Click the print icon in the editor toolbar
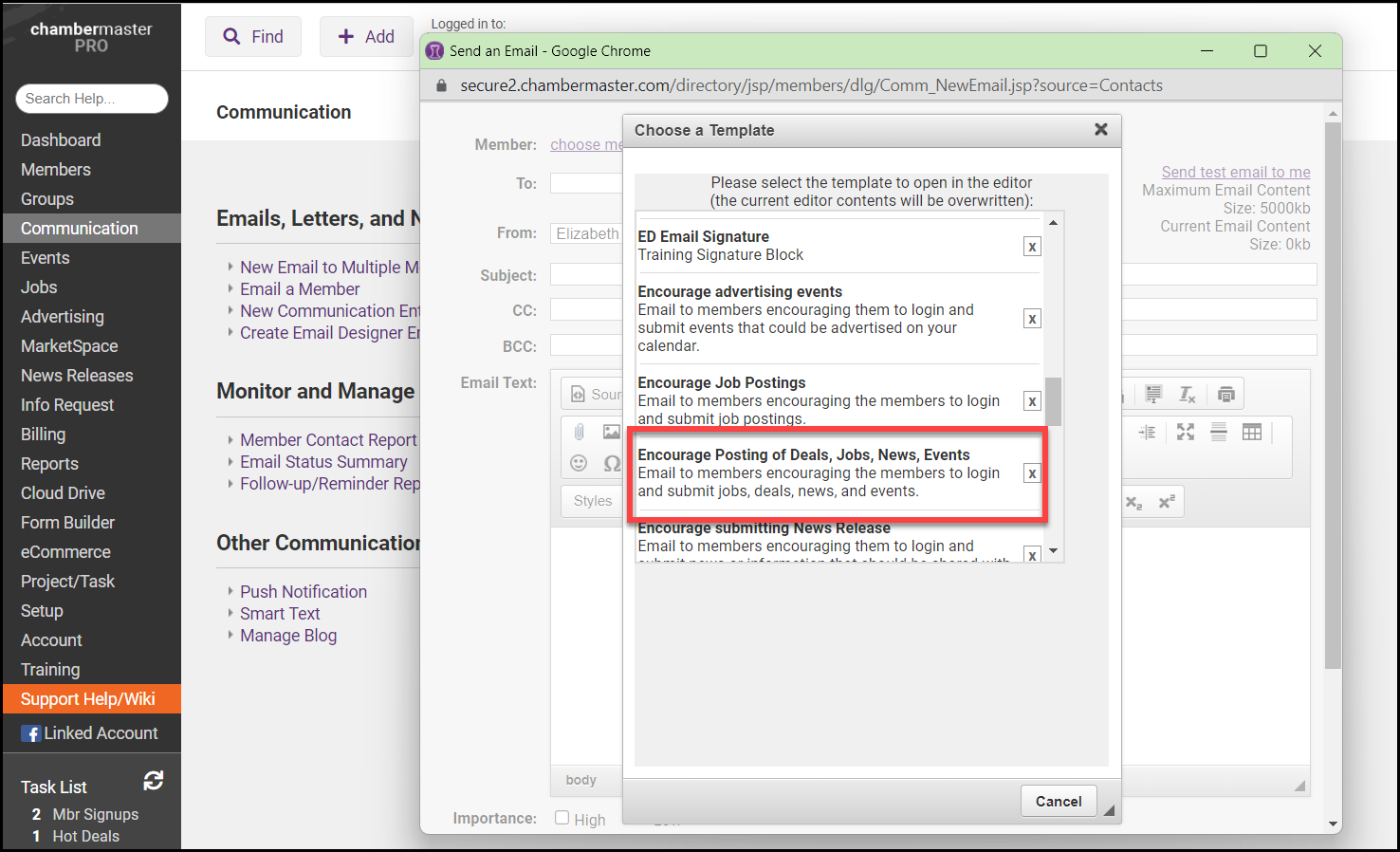This screenshot has height=852, width=1400. [1225, 394]
